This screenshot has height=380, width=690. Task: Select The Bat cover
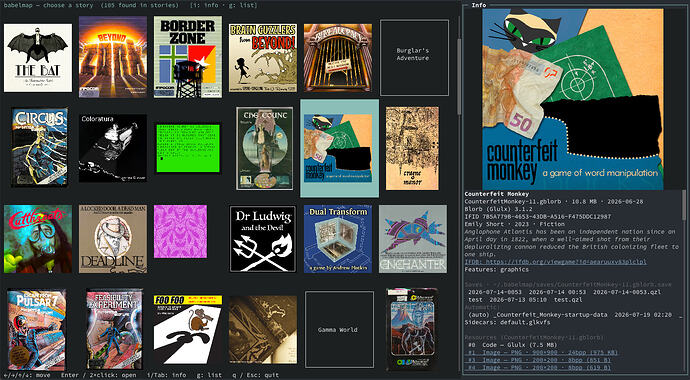[38, 58]
